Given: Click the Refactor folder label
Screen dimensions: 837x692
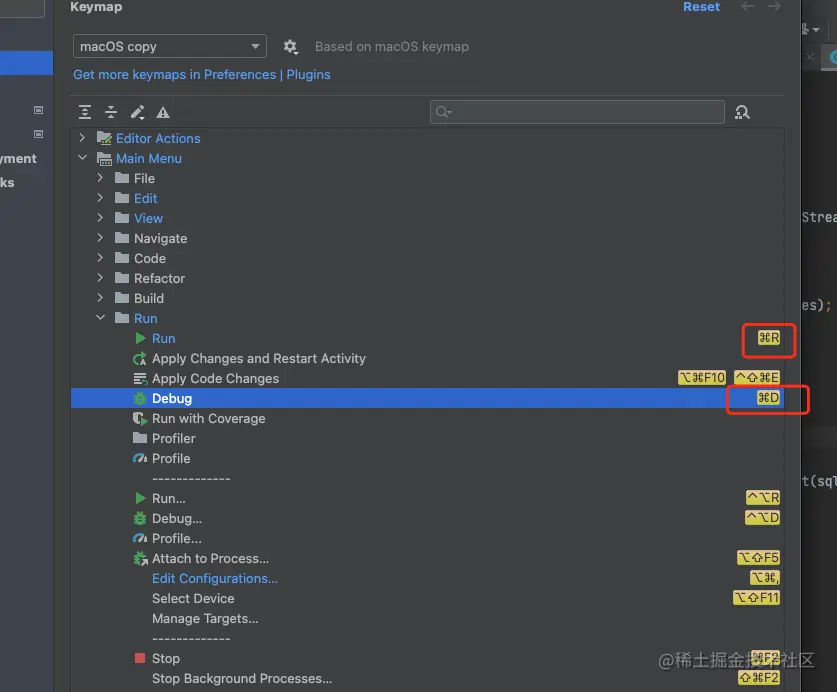Looking at the screenshot, I should point(160,279).
